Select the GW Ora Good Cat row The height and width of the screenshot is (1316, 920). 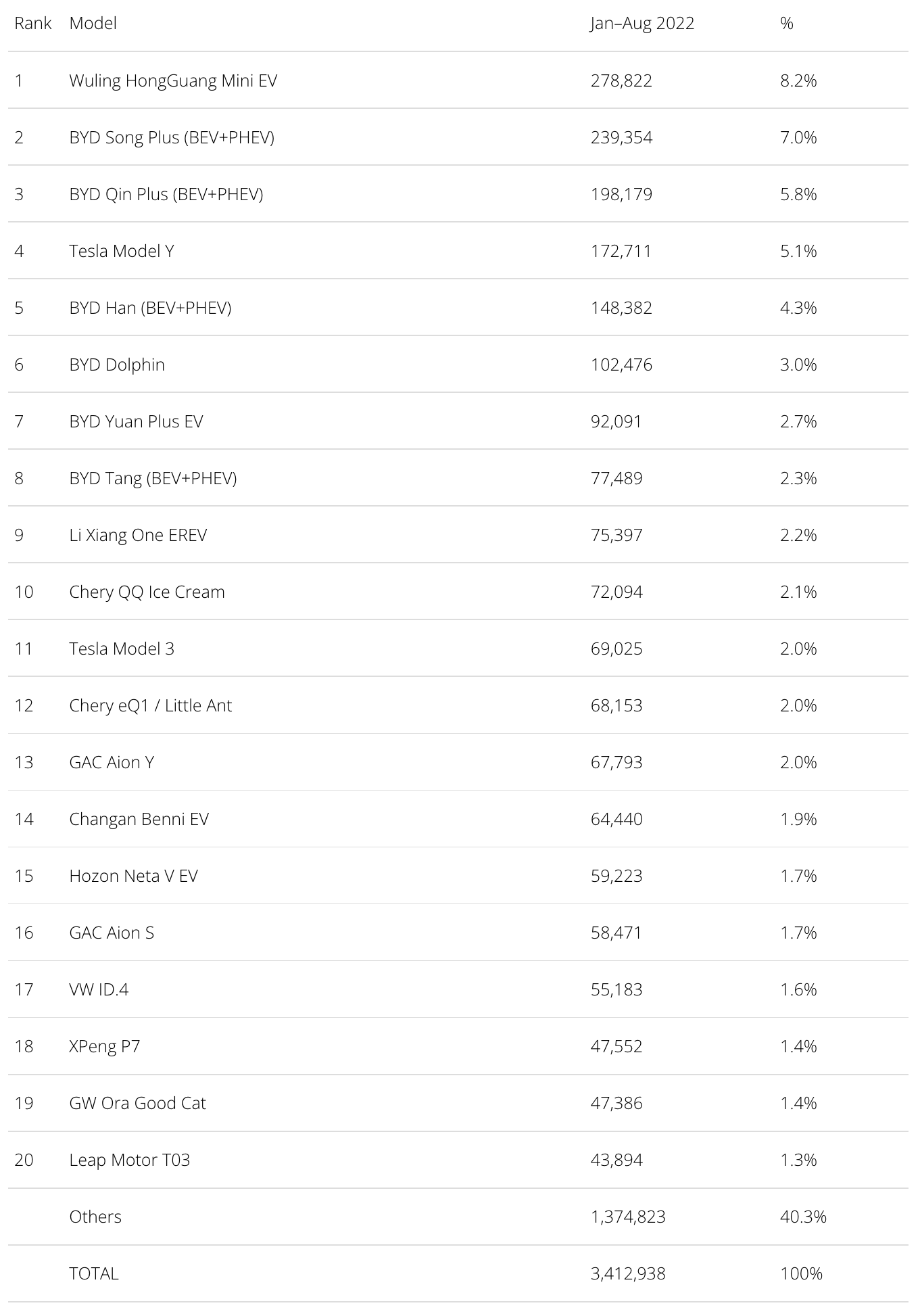pos(458,1103)
